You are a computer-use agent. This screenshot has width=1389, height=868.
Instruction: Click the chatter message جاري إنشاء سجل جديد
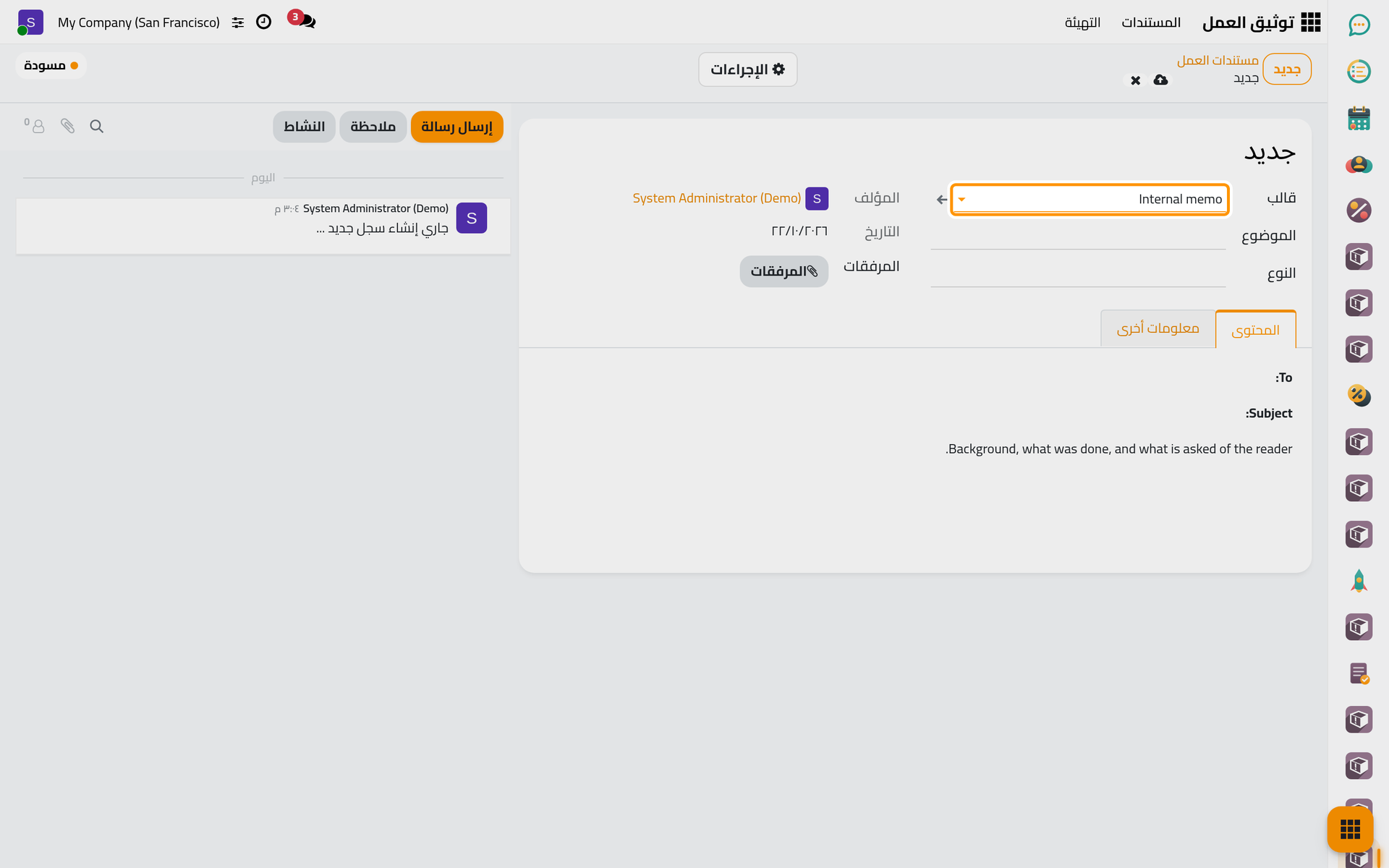(382, 229)
